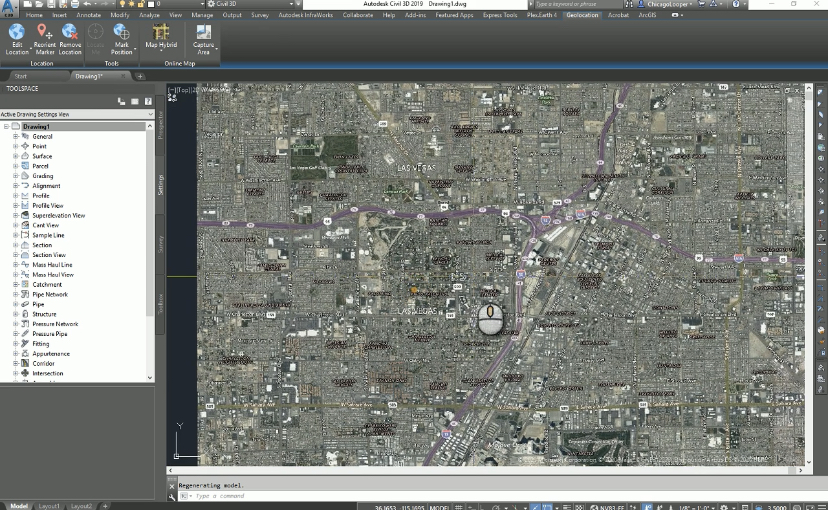
Task: Click the Mark Position tool
Action: (121, 33)
